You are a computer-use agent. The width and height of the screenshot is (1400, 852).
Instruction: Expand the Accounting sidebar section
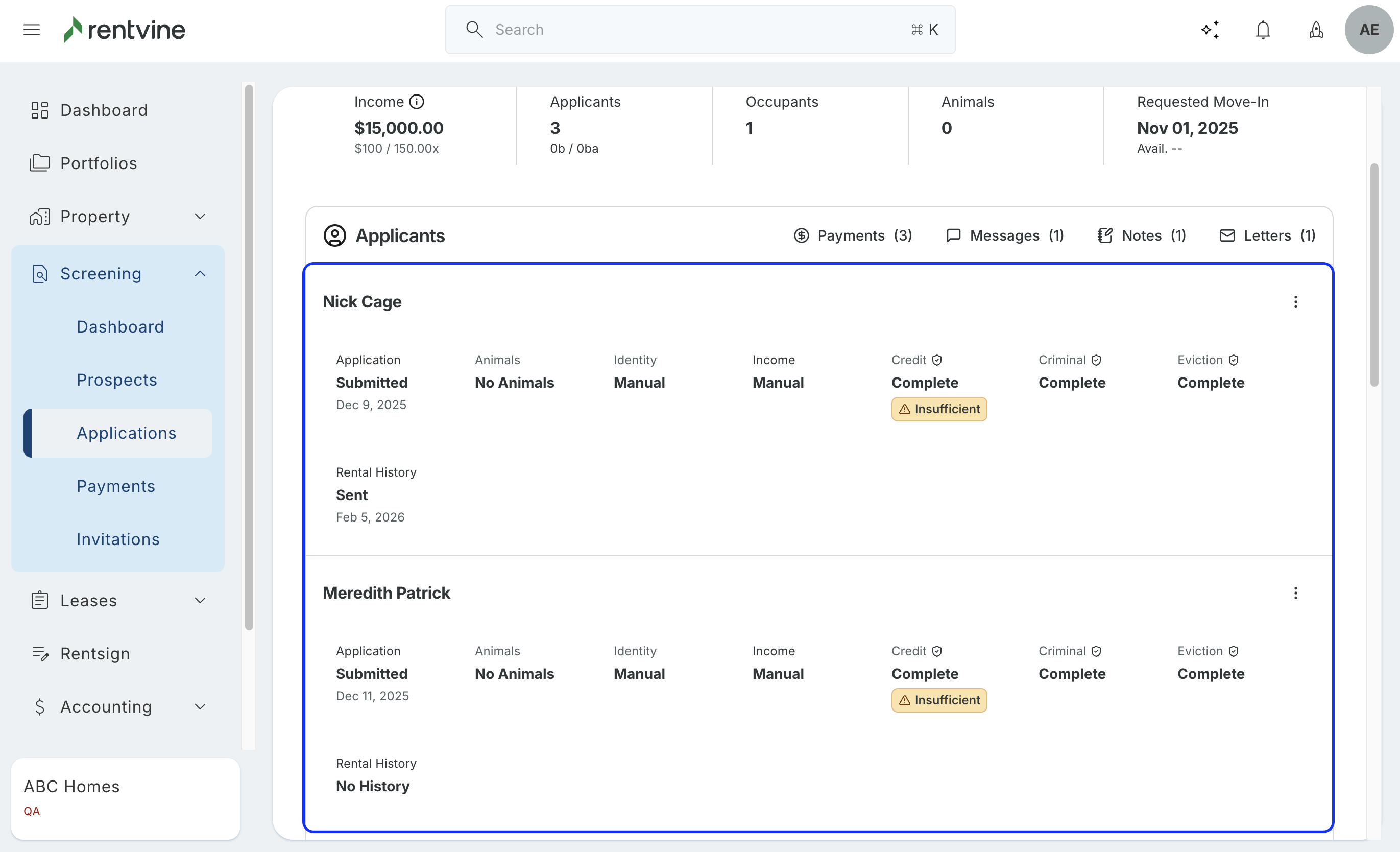(200, 706)
